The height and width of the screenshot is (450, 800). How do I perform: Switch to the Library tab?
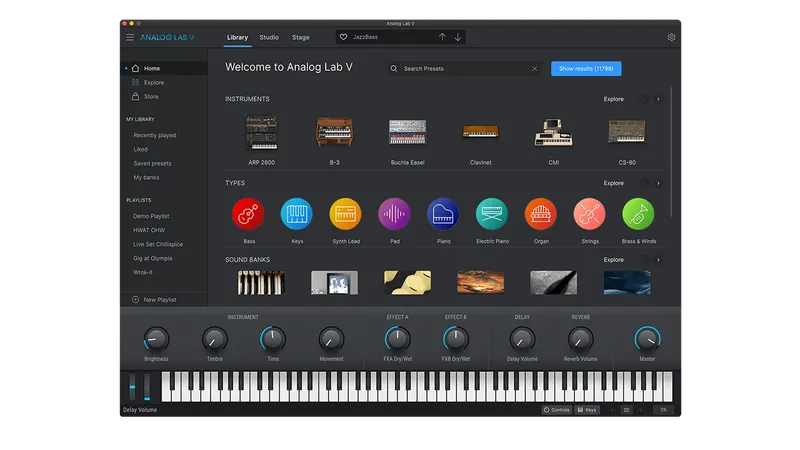[x=237, y=37]
